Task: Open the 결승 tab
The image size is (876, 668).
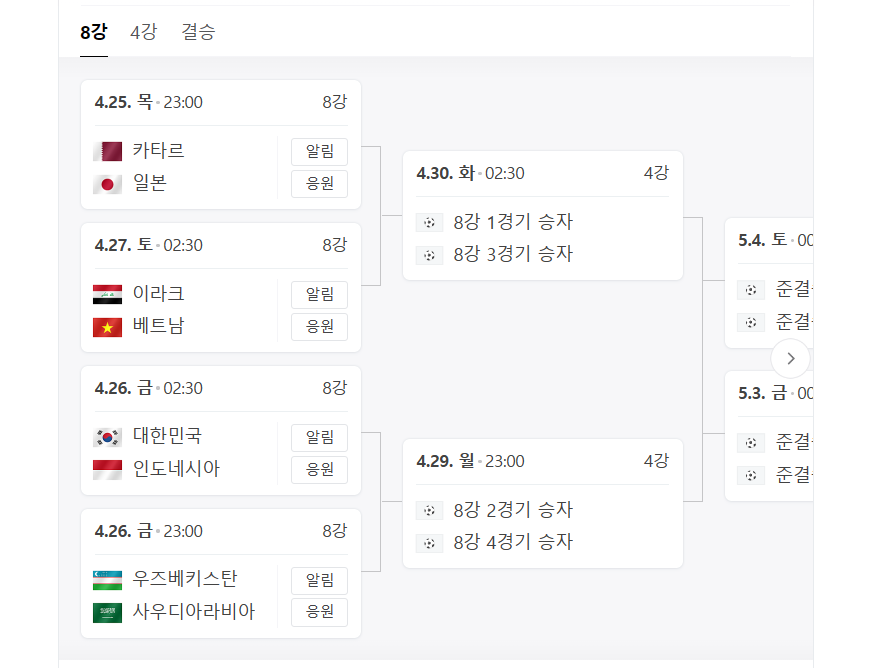Action: coord(197,31)
